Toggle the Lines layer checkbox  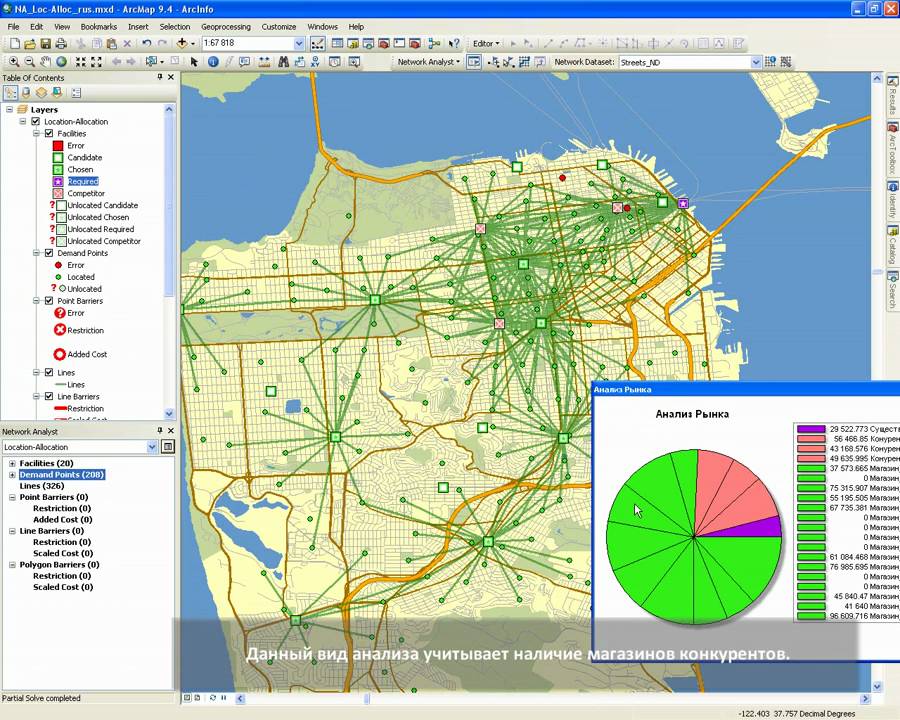coord(49,372)
